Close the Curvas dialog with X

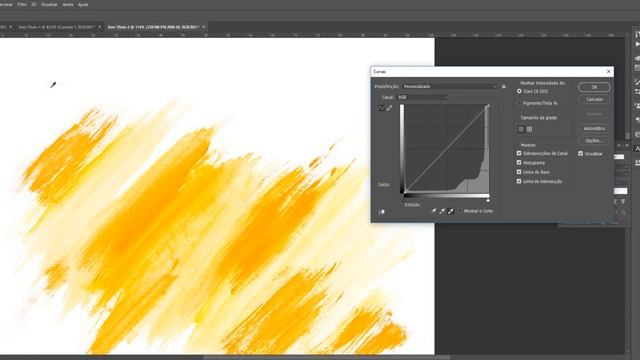click(x=609, y=71)
